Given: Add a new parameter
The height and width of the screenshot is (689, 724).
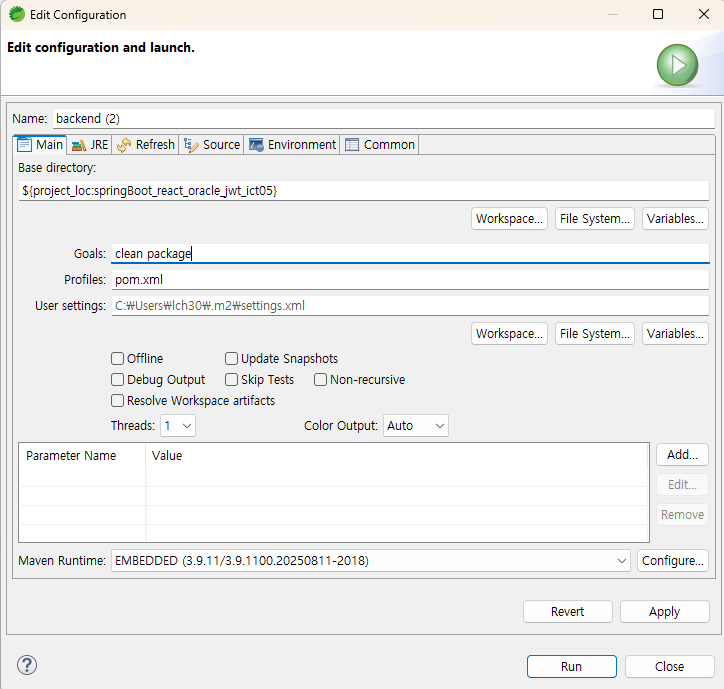Looking at the screenshot, I should (682, 455).
